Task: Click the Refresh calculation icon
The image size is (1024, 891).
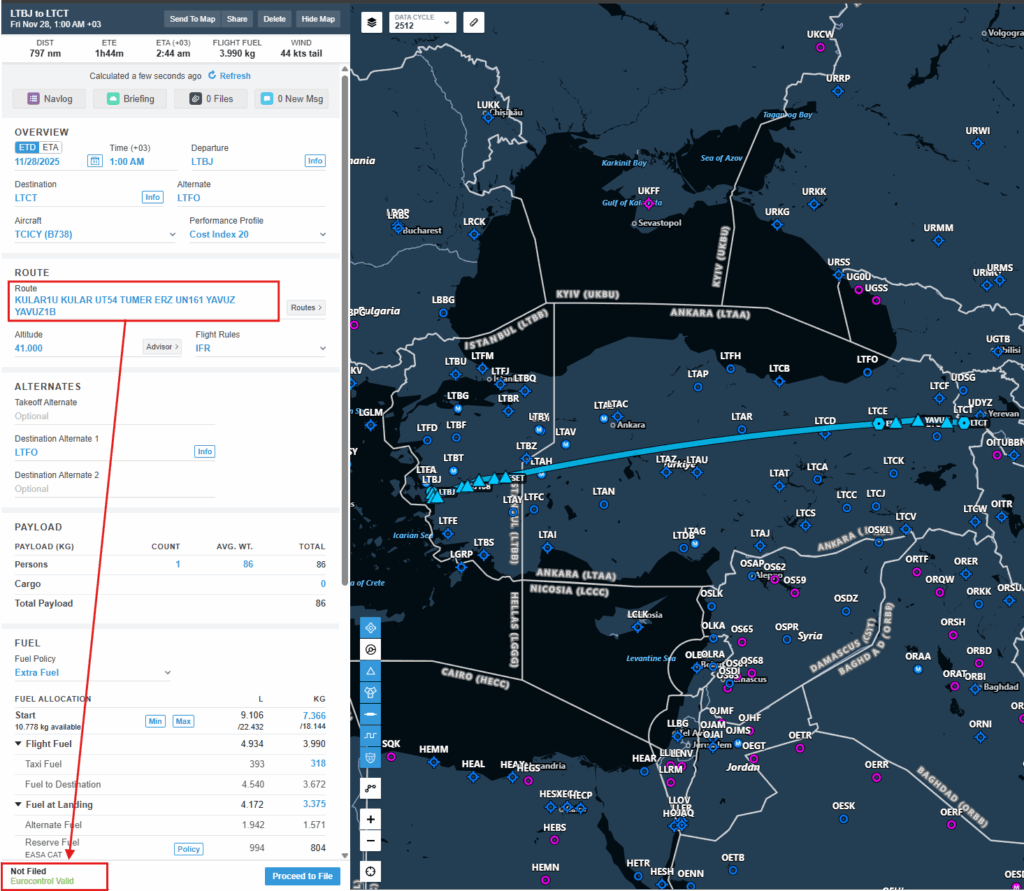Action: coord(212,76)
